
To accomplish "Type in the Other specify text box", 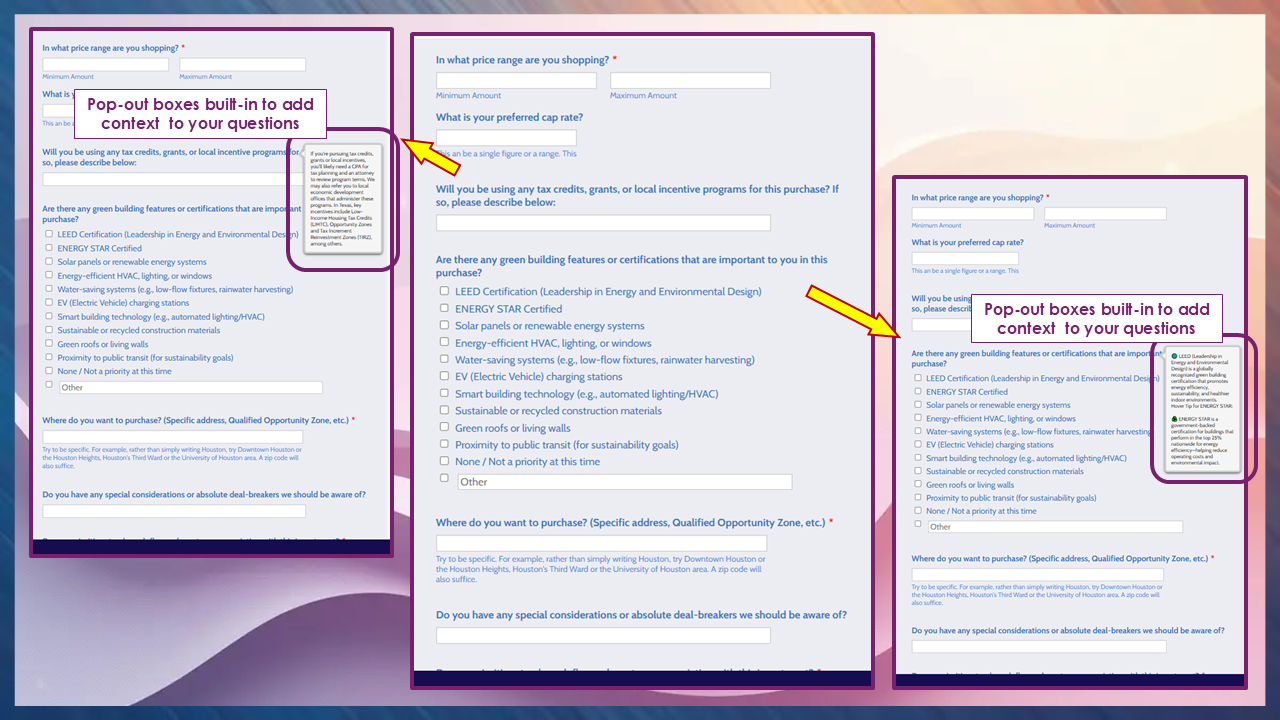I will pyautogui.click(x=625, y=481).
